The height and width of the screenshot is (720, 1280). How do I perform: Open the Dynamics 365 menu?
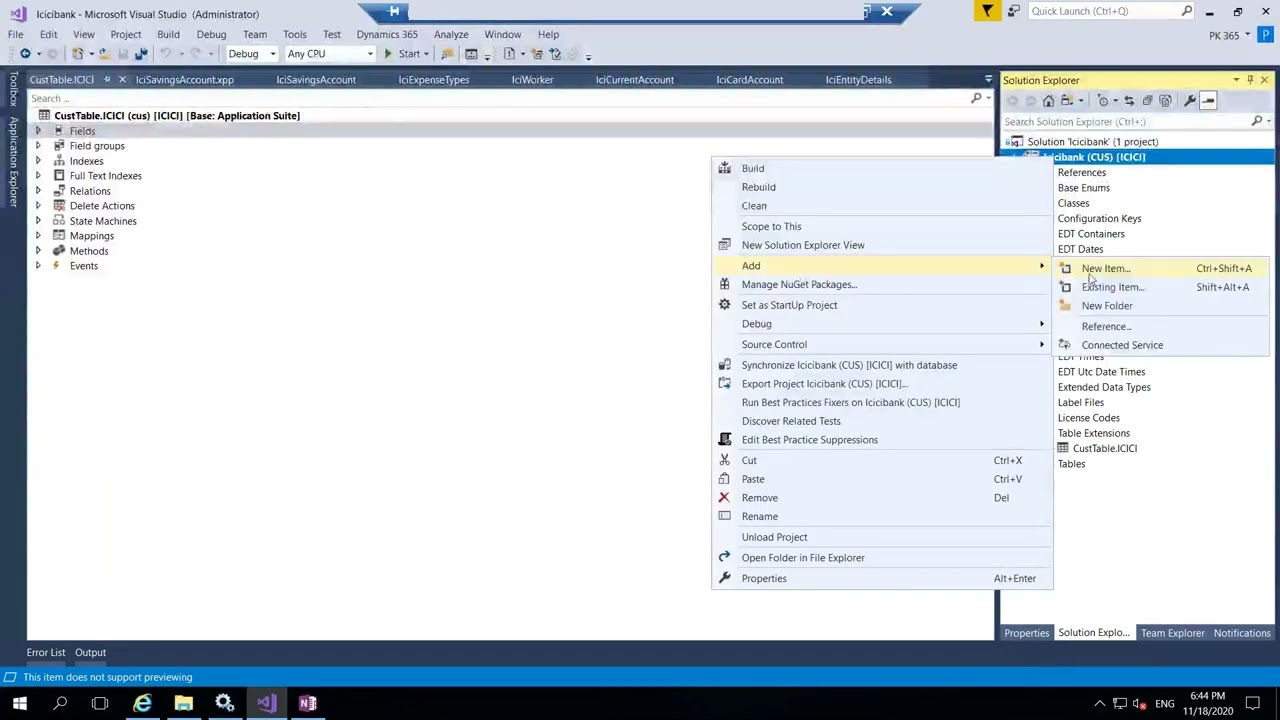(387, 34)
